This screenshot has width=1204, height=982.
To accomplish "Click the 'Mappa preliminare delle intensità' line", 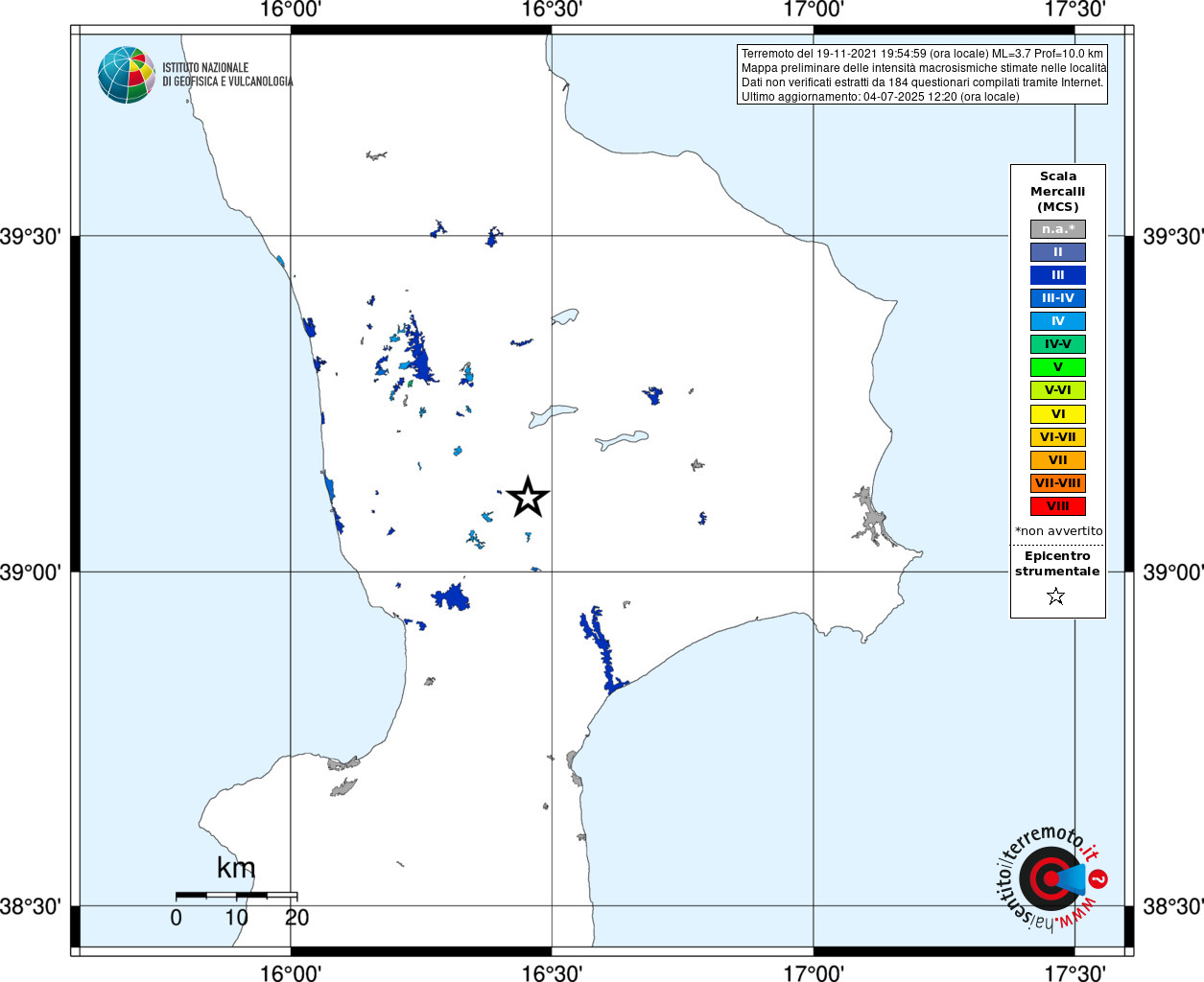I will pyautogui.click(x=924, y=68).
